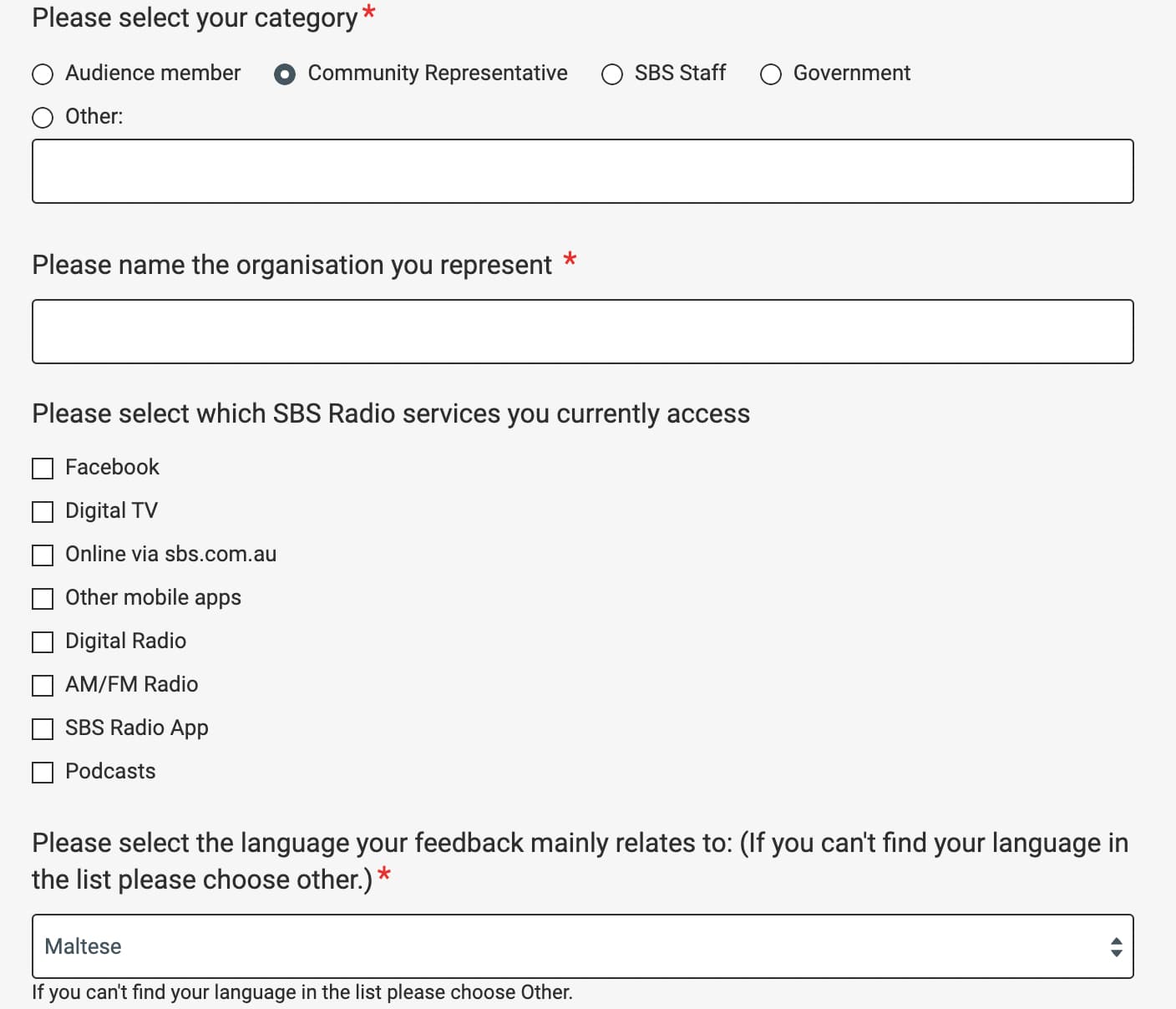The width and height of the screenshot is (1176, 1009).
Task: Enable the Digital TV checkbox
Action: 43,512
